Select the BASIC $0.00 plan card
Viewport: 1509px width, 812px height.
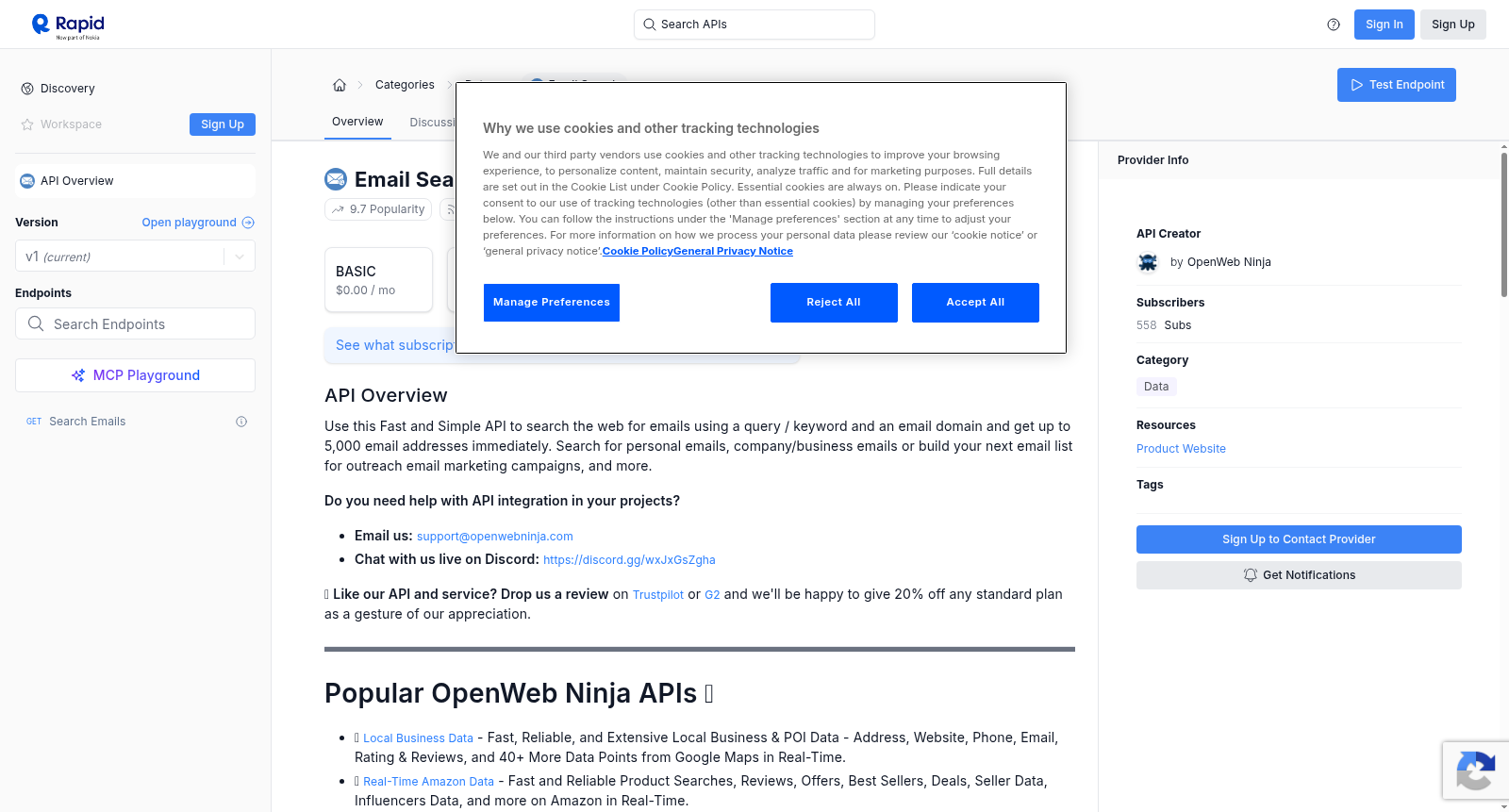pyautogui.click(x=378, y=280)
